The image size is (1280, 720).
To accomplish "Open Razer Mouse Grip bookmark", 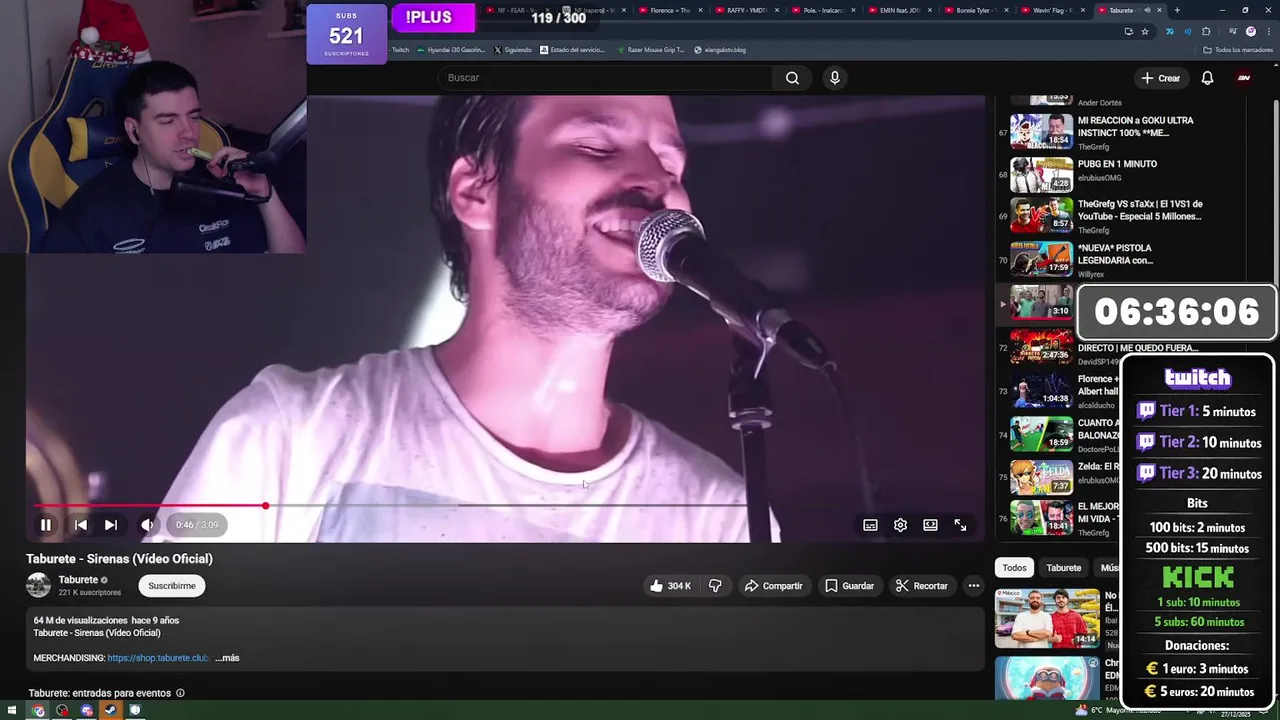I will click(651, 50).
